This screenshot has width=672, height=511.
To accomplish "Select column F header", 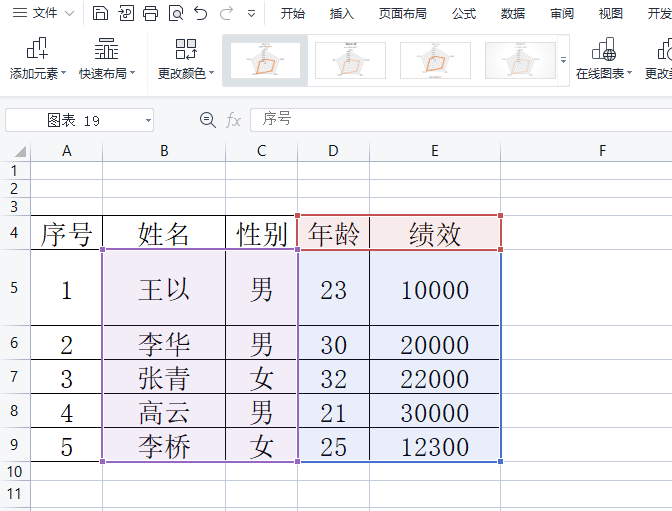I will [603, 151].
